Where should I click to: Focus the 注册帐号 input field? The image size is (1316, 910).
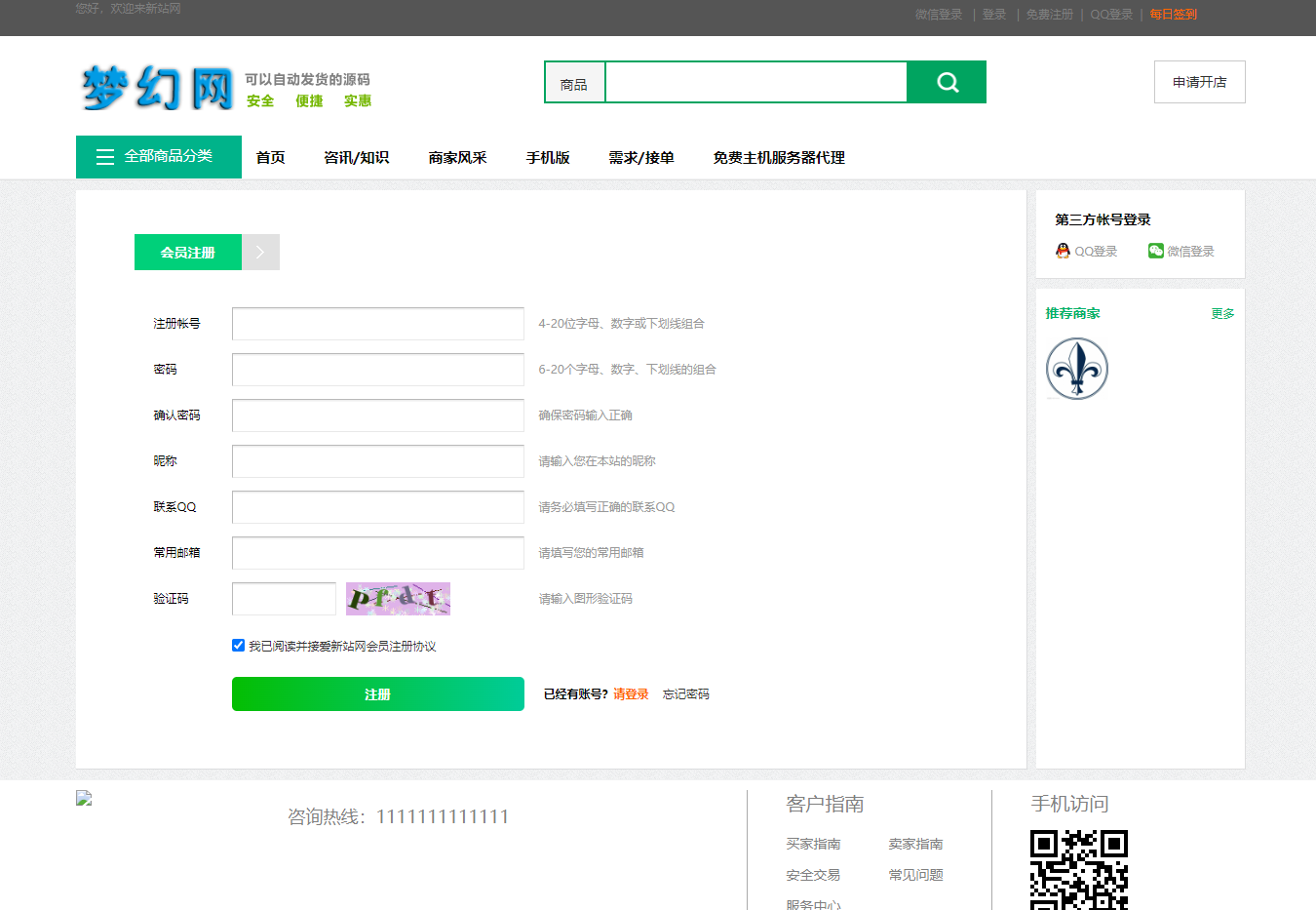click(378, 324)
